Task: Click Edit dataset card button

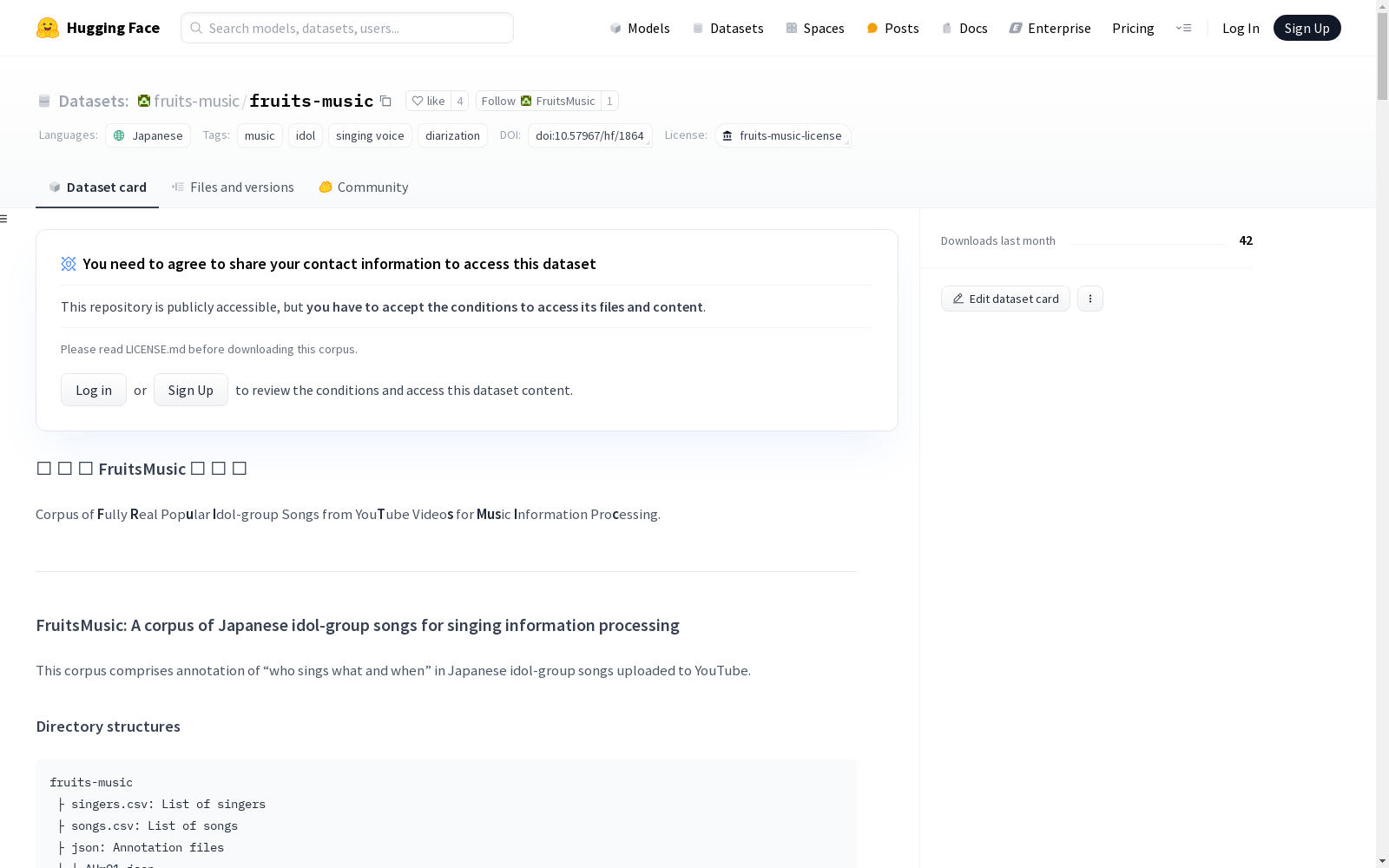Action: coord(1005,299)
